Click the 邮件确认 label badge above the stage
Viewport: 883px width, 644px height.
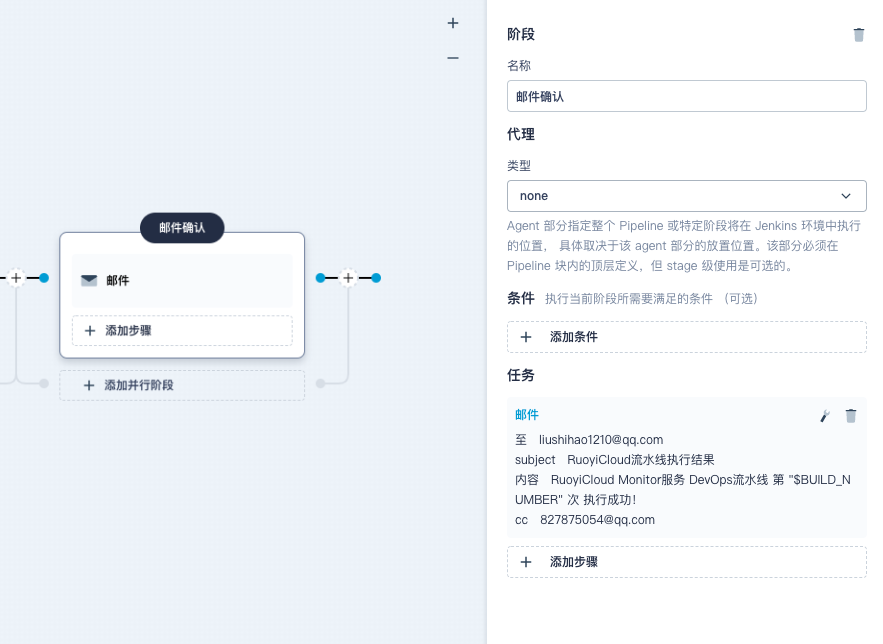tap(182, 228)
